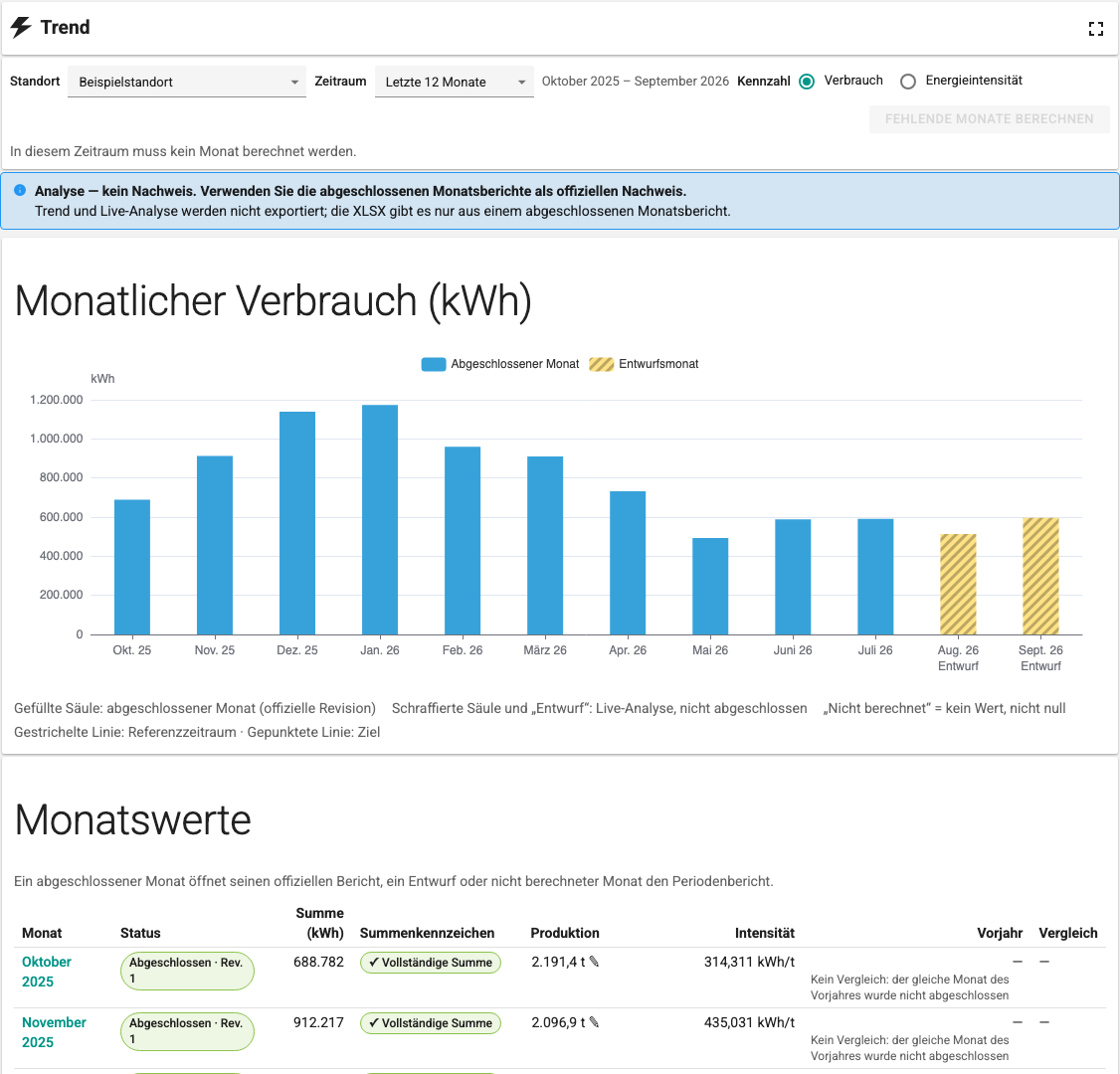Click the hatched Sept. 26 Entwurf bar
Screen dimensions: 1120x1074
tap(1040, 576)
